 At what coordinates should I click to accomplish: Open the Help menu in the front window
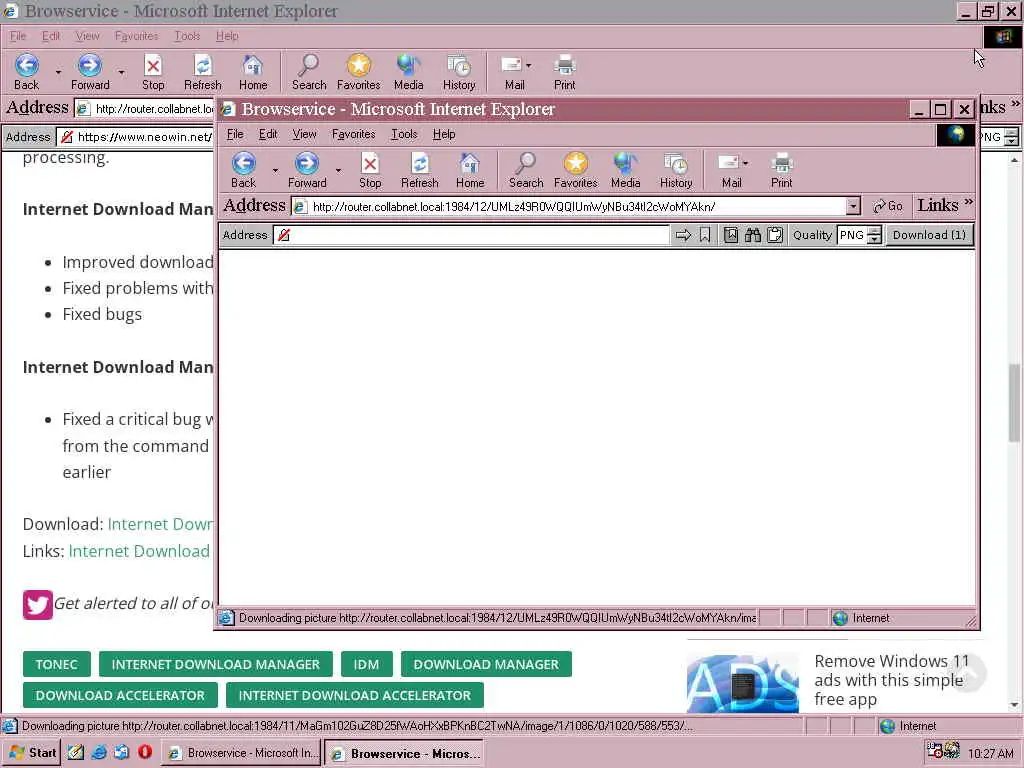coord(444,134)
